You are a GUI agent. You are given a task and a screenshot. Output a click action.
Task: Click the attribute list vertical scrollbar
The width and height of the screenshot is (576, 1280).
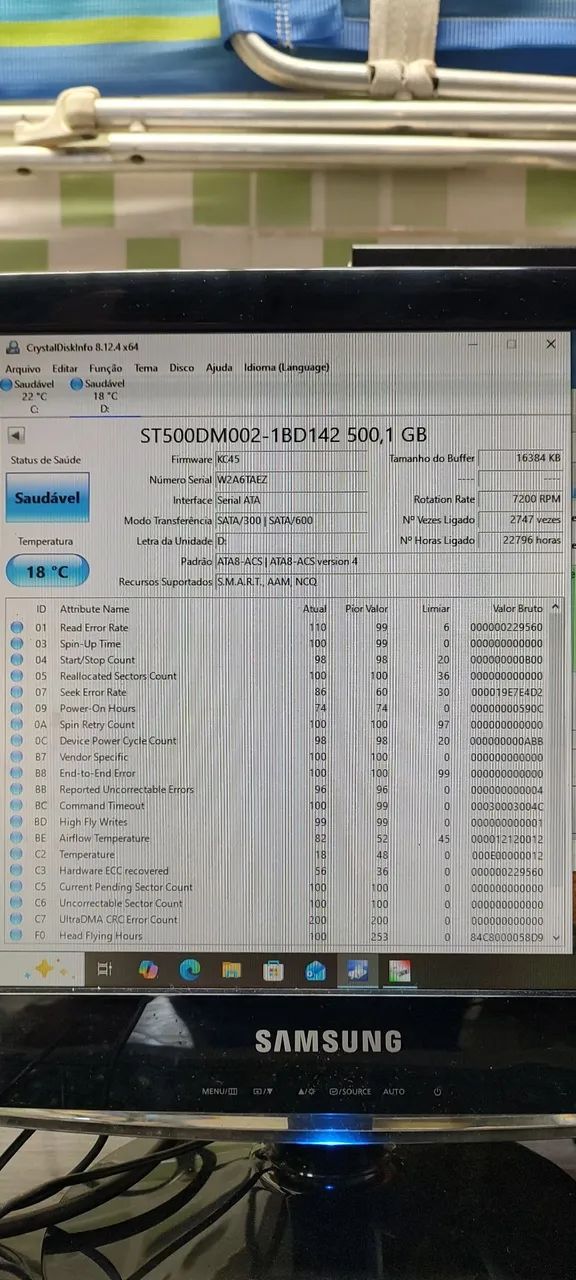[x=556, y=770]
